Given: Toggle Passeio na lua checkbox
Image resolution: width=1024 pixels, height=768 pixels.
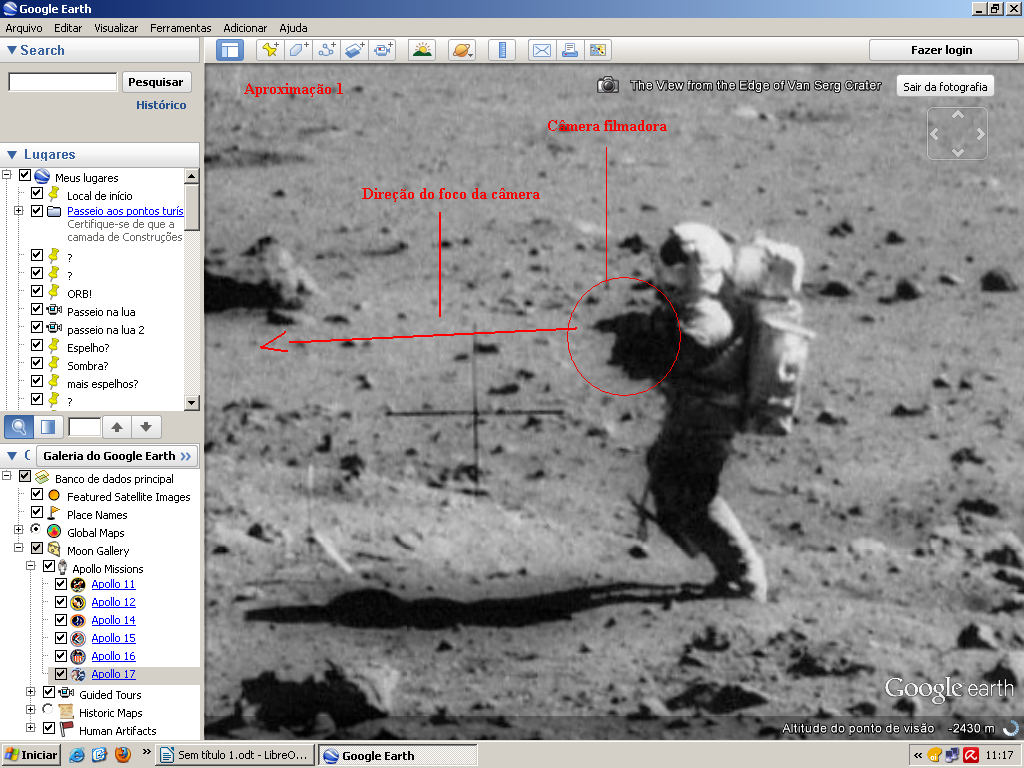Looking at the screenshot, I should 37,309.
